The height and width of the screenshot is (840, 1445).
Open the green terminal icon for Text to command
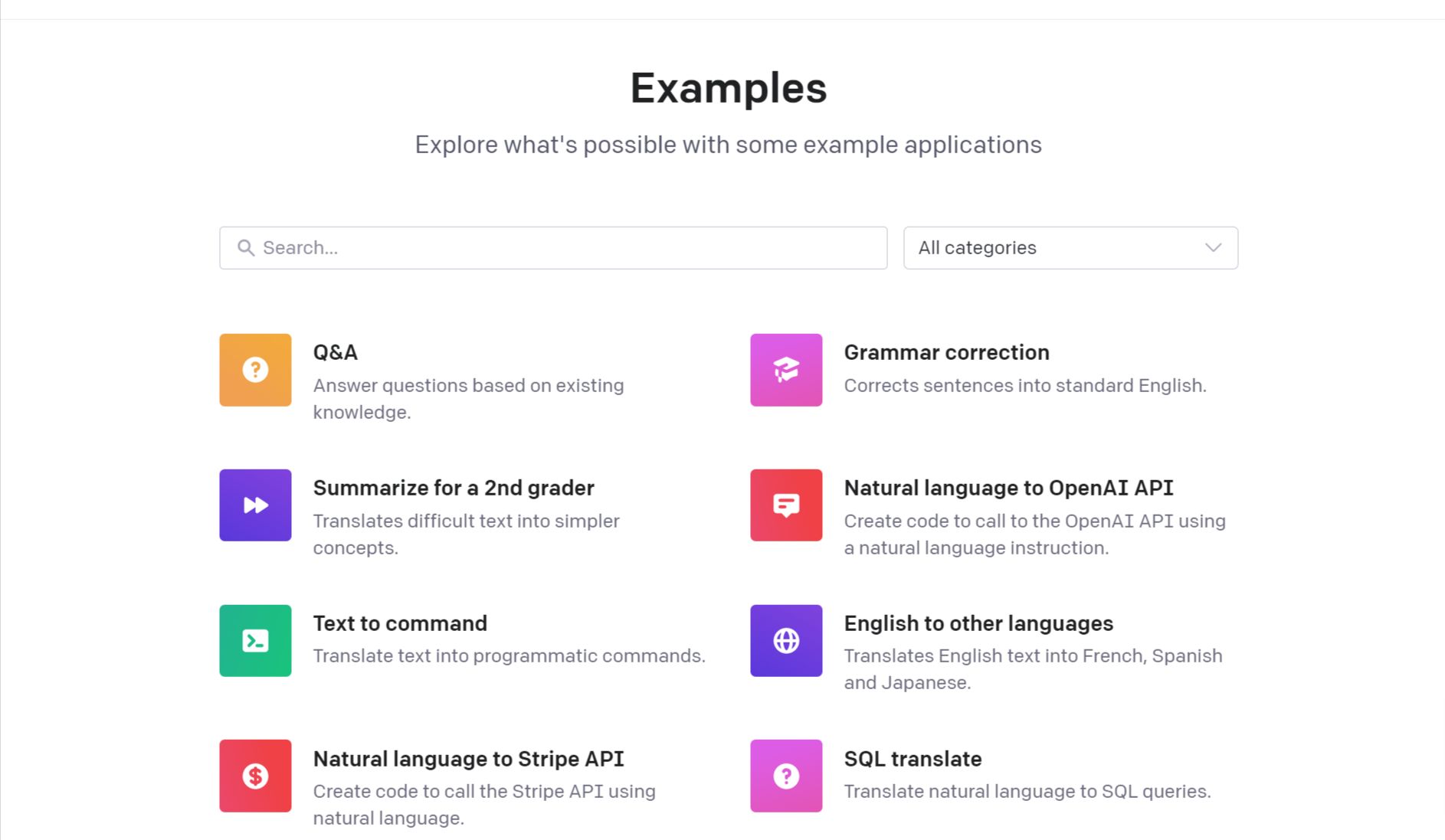(x=255, y=641)
